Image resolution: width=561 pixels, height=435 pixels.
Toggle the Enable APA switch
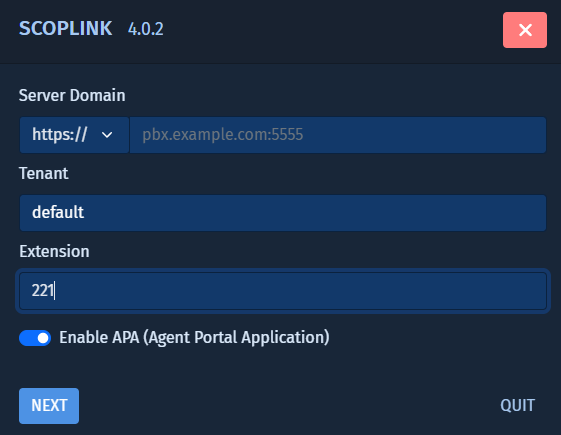point(35,338)
